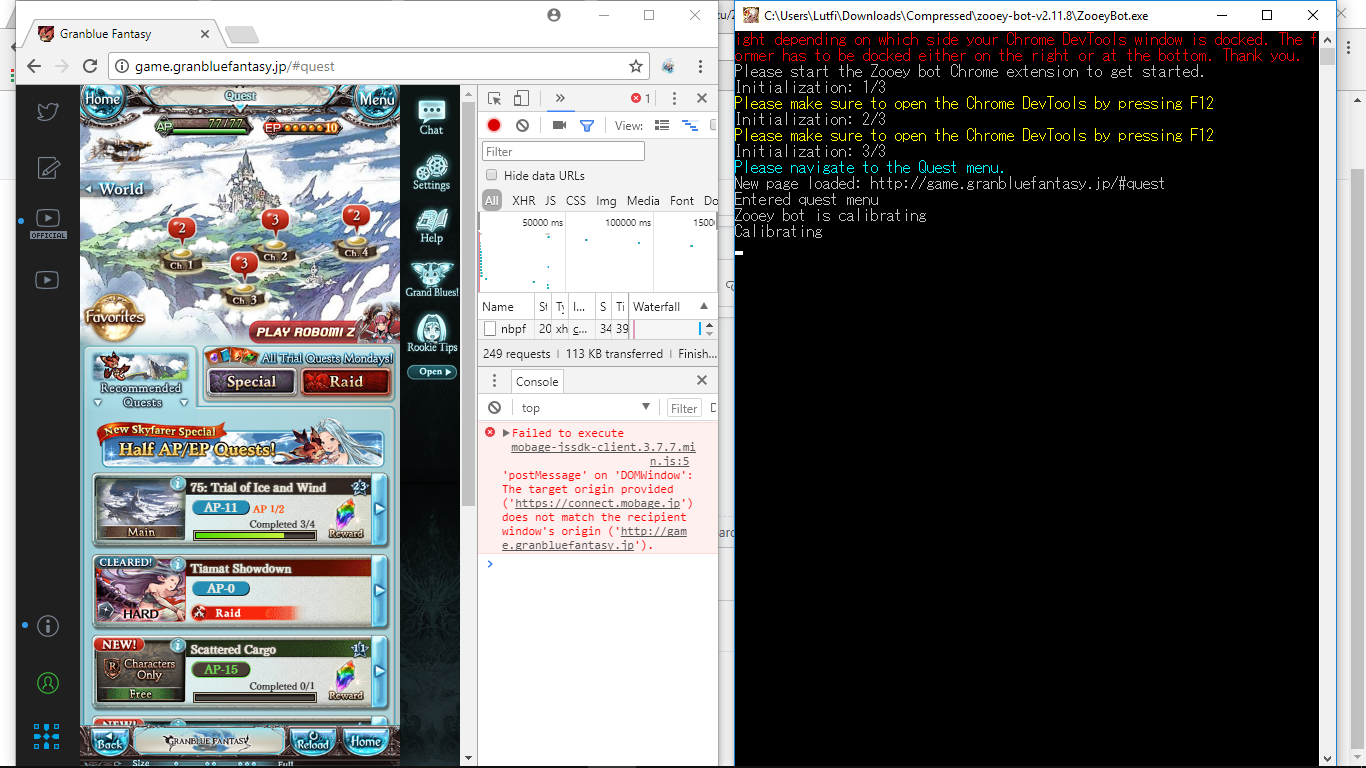Expand the postMessage error entry in Console

click(x=505, y=431)
